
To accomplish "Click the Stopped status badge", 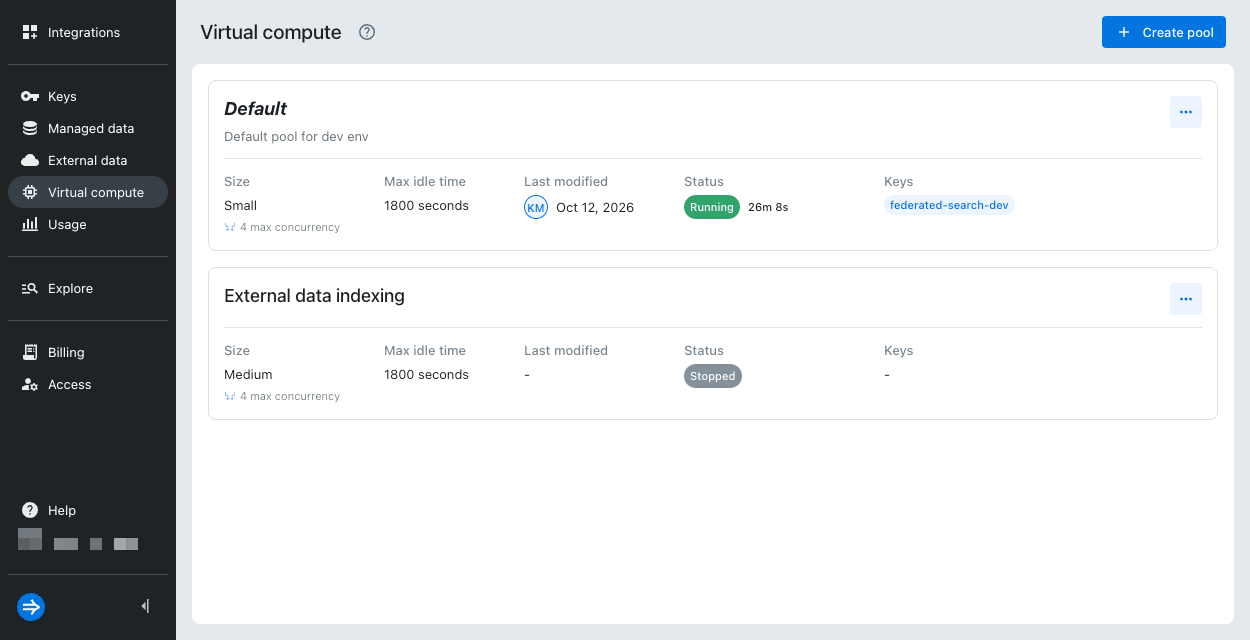I will coord(713,376).
